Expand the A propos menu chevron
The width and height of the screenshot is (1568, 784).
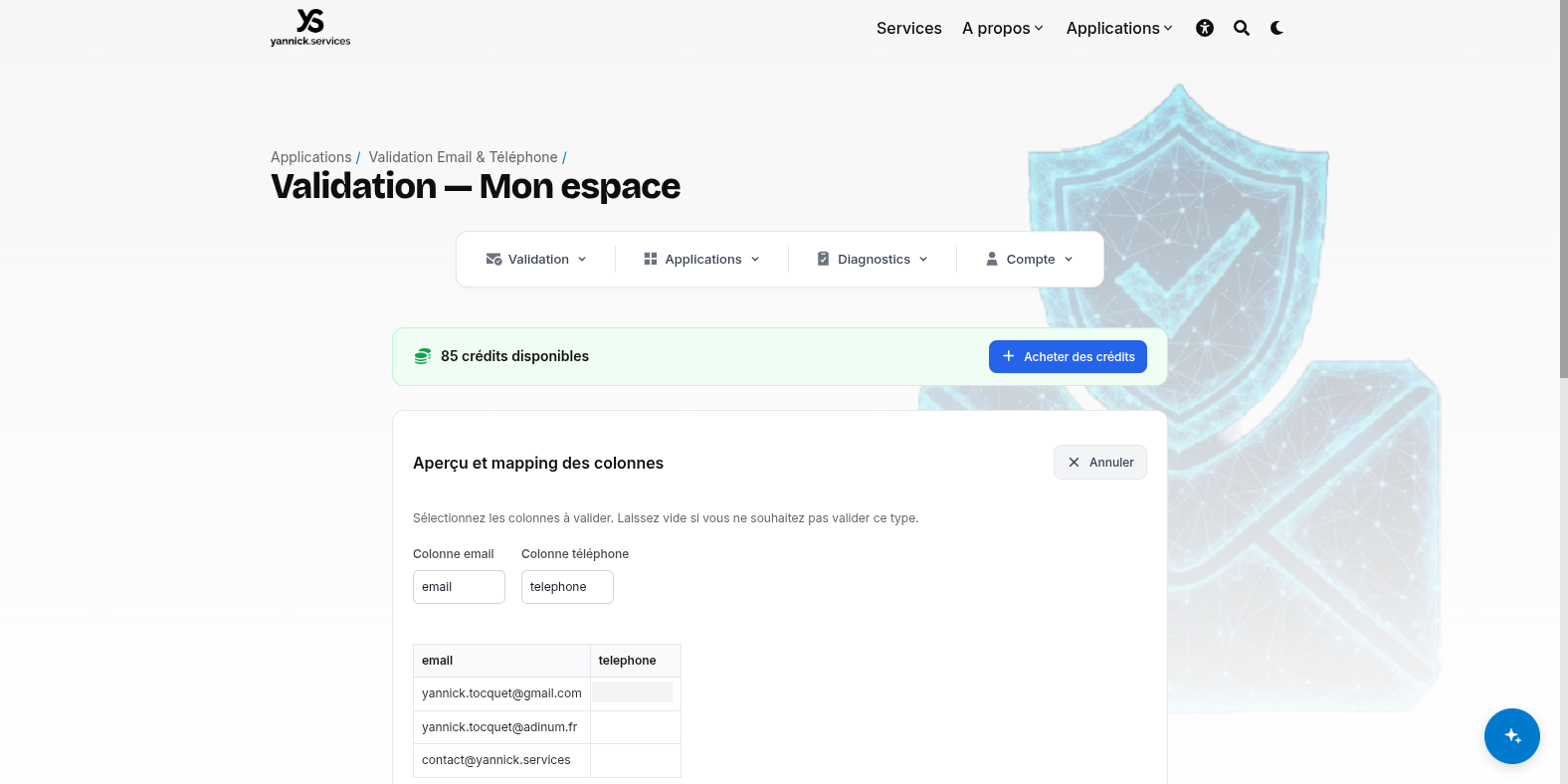coord(1039,28)
